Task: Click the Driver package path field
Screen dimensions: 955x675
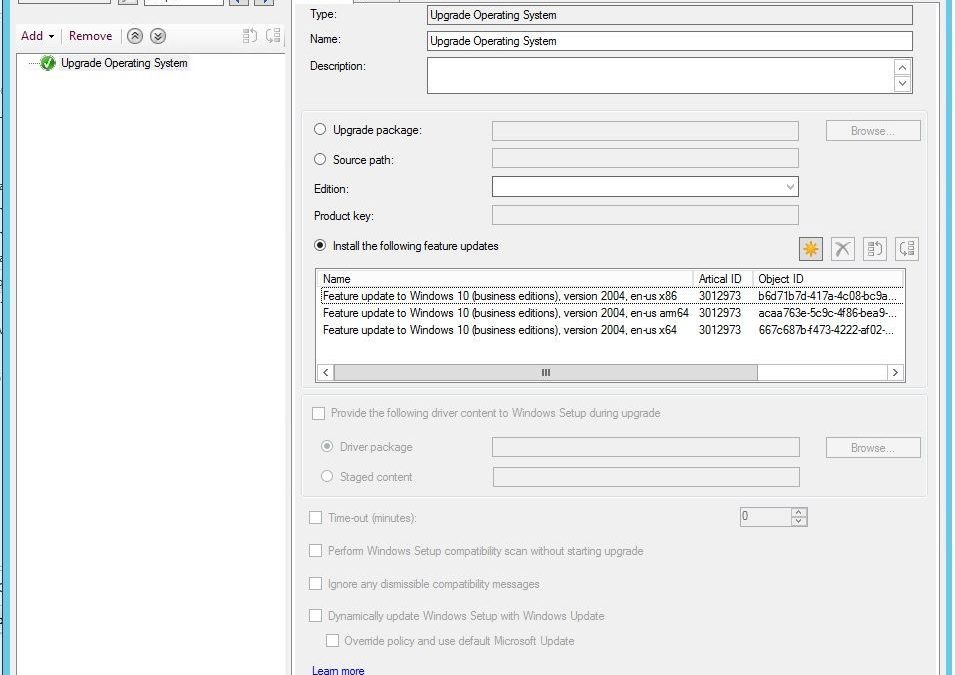Action: [x=646, y=447]
